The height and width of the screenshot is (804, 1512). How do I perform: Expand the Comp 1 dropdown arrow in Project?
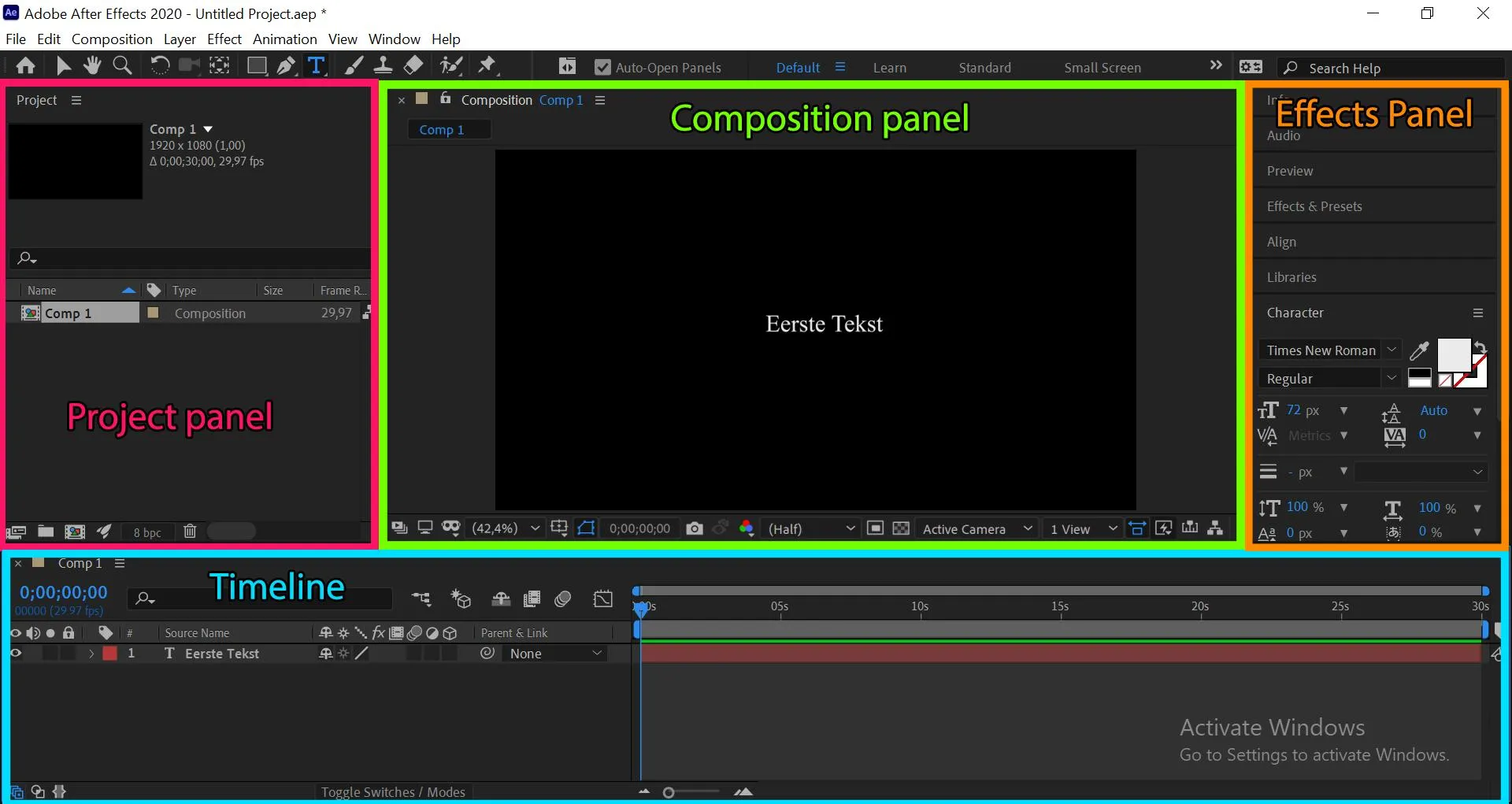208,129
